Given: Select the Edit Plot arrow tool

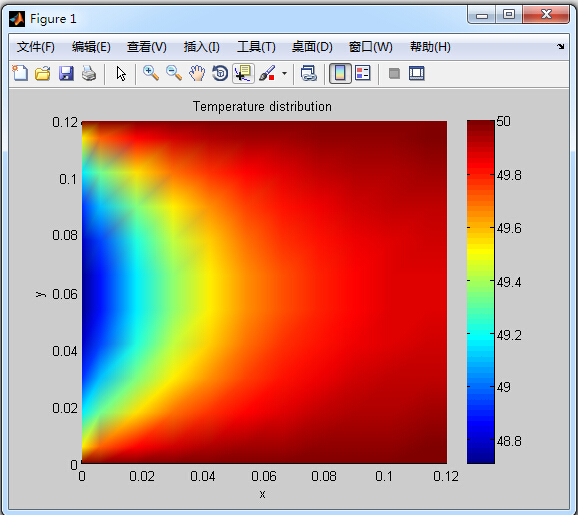Looking at the screenshot, I should 121,73.
